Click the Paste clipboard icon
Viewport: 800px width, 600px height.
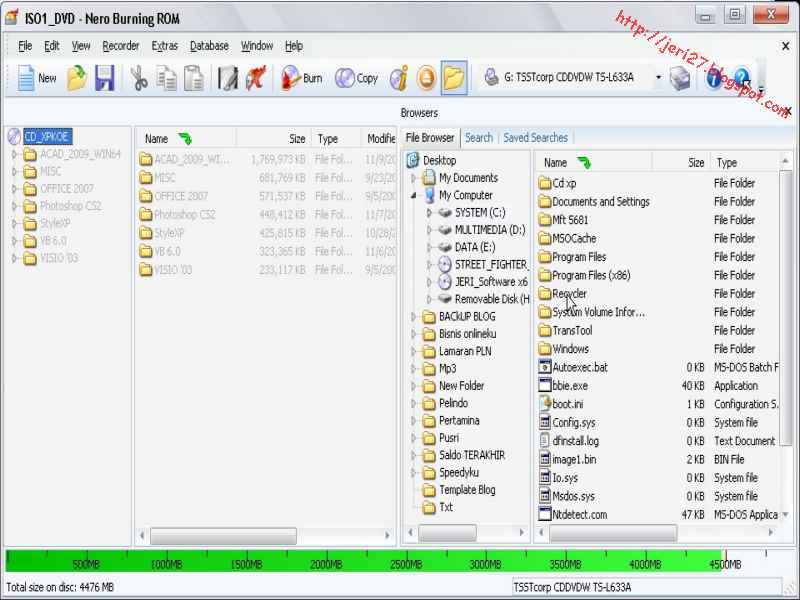point(194,79)
